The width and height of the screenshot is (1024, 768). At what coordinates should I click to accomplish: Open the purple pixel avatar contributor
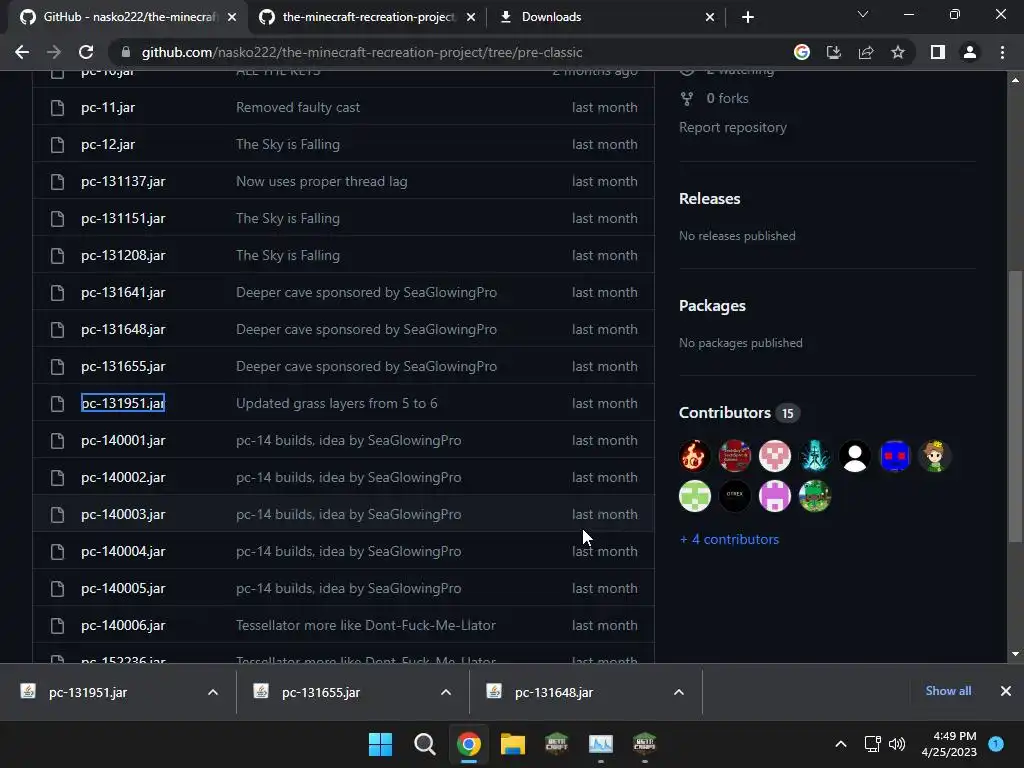tap(775, 496)
